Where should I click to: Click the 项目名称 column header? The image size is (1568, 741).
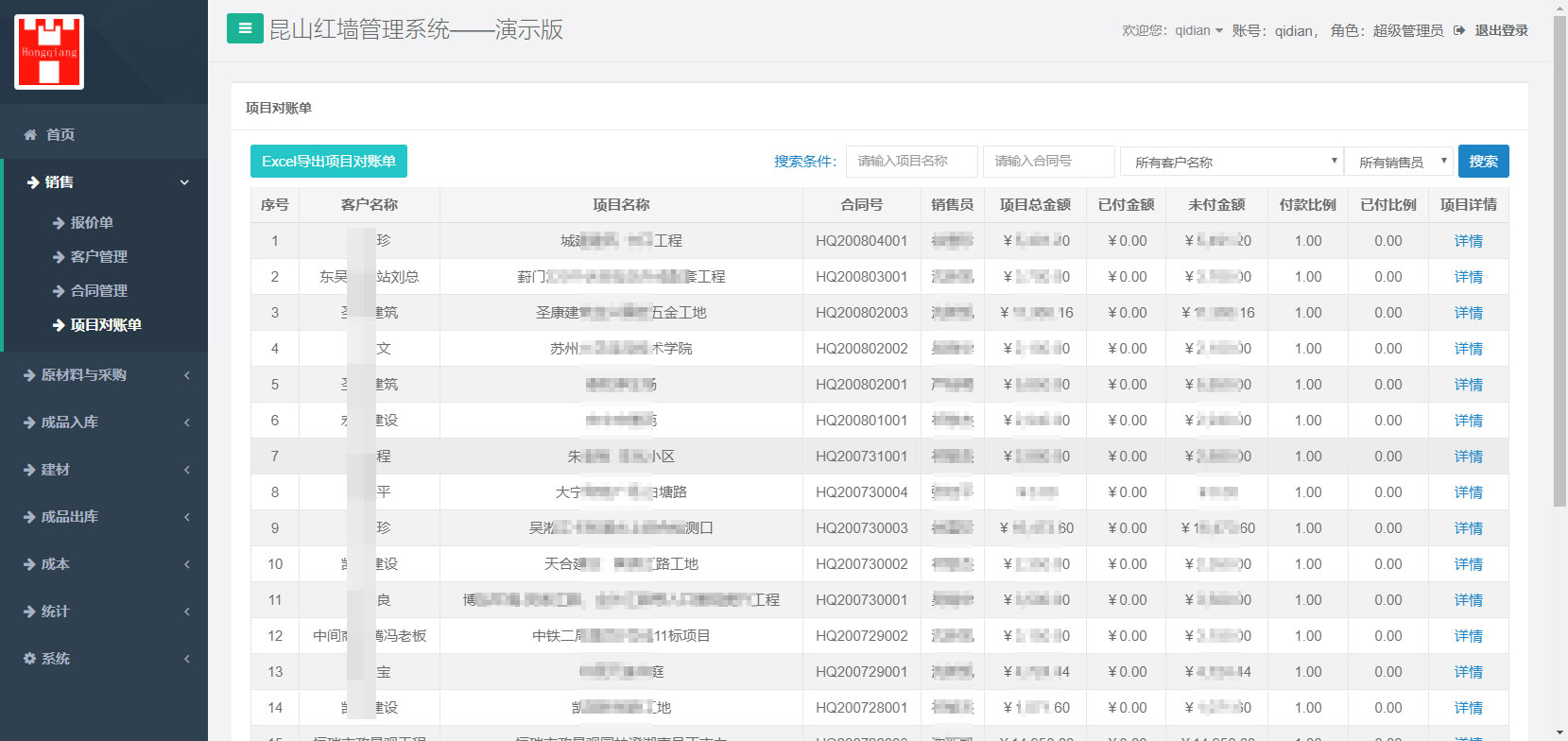pyautogui.click(x=621, y=205)
